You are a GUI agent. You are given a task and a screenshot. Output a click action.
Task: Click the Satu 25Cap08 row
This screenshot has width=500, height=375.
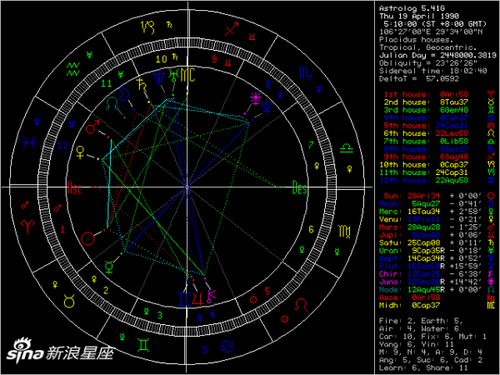point(437,243)
